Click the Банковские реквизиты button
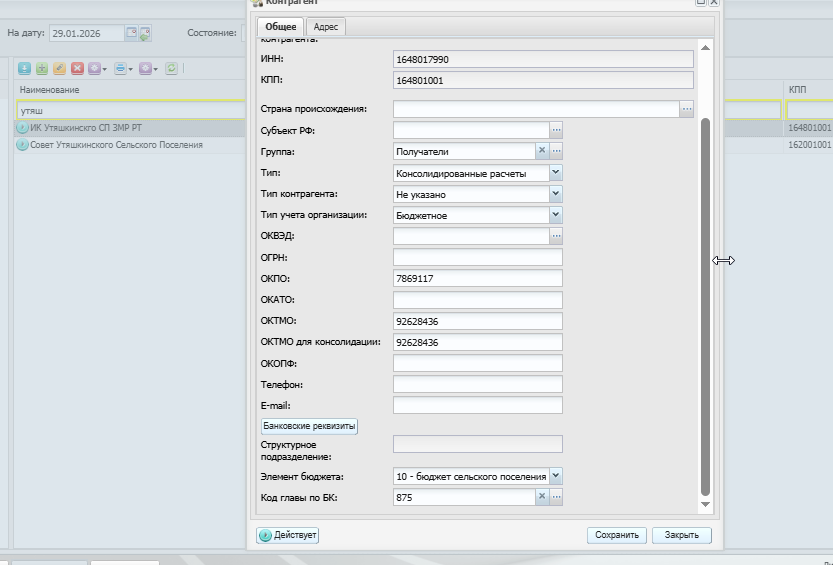This screenshot has width=833, height=565. [x=309, y=426]
